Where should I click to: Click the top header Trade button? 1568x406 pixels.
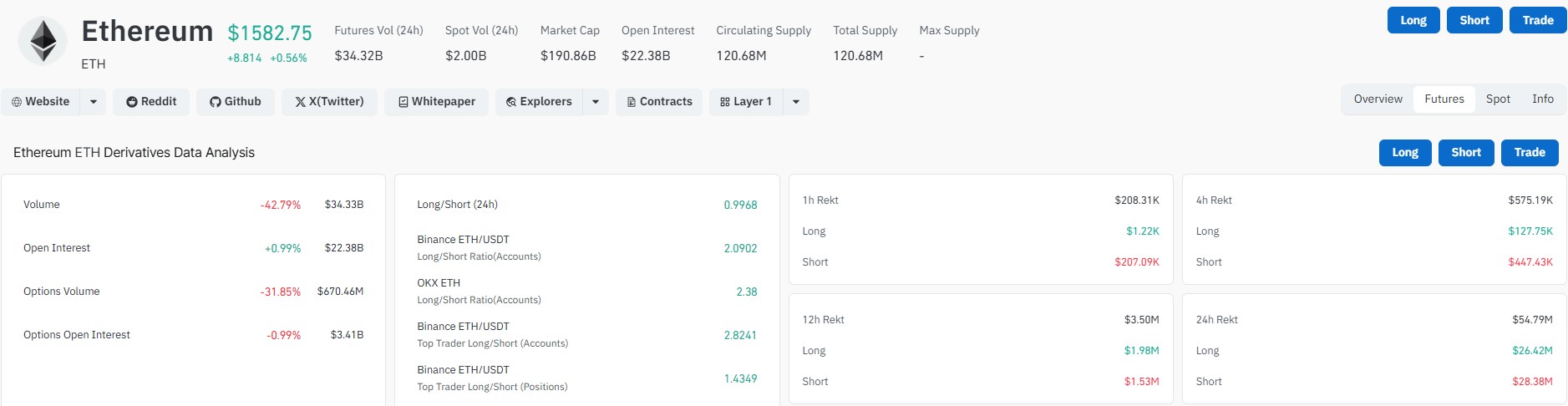1538,20
